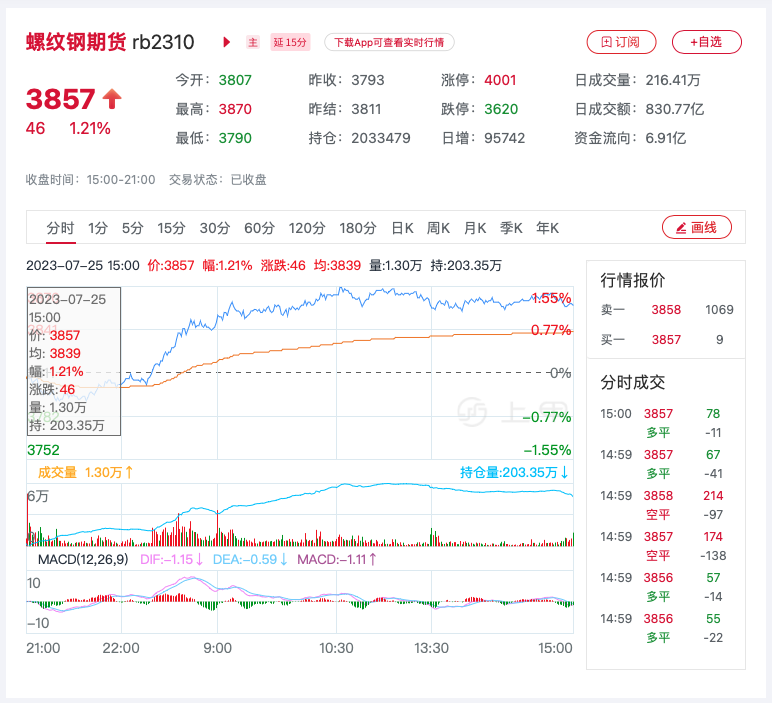
Task: Click the red up arrow beside price 3857
Action: pos(112,98)
